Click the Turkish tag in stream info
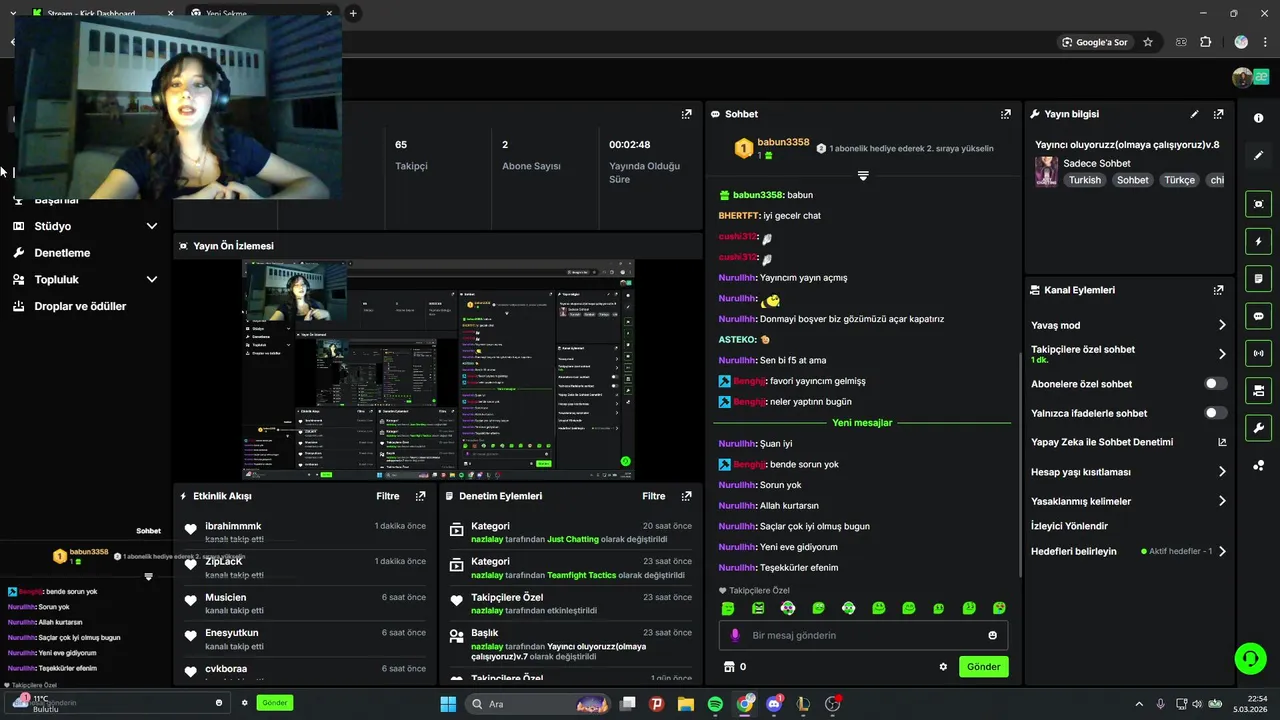Viewport: 1280px width, 720px height. tap(1084, 180)
